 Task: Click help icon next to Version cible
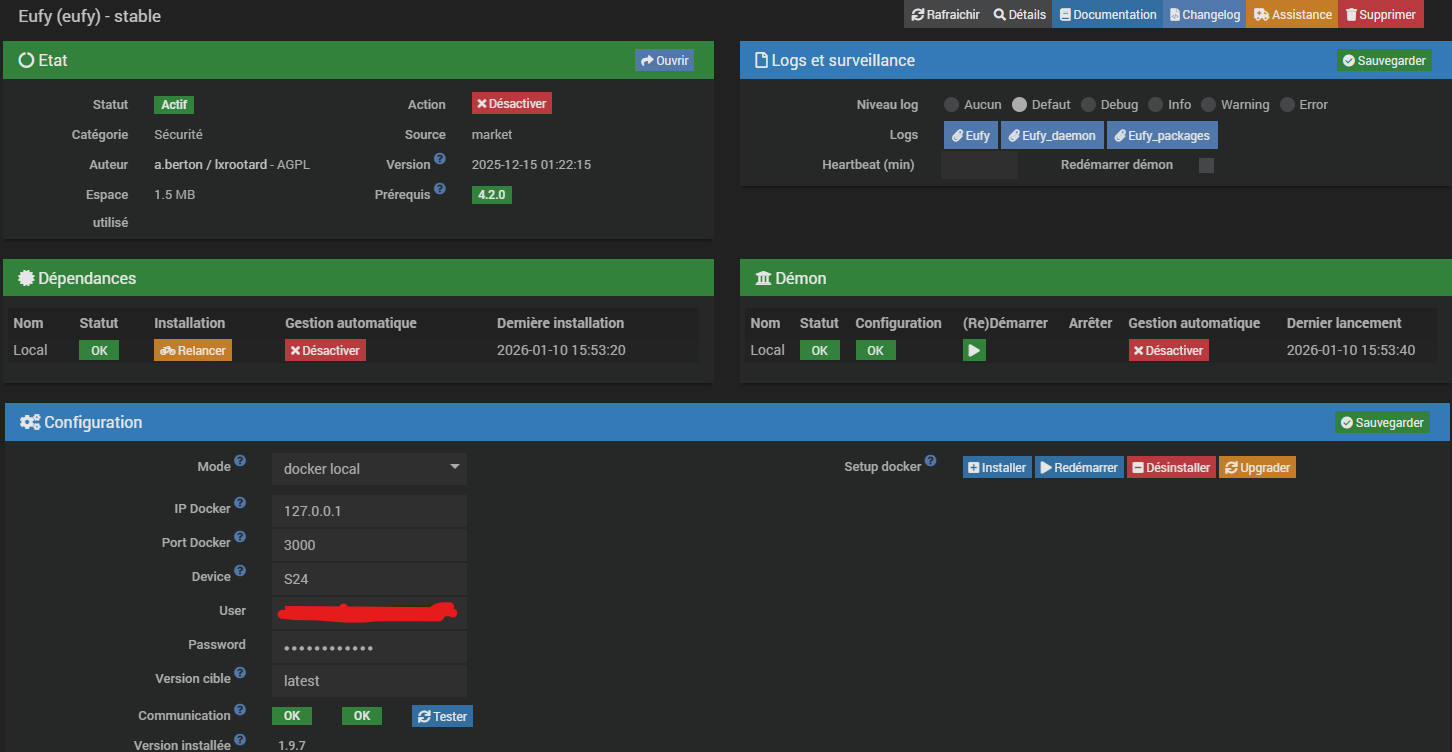[x=239, y=675]
